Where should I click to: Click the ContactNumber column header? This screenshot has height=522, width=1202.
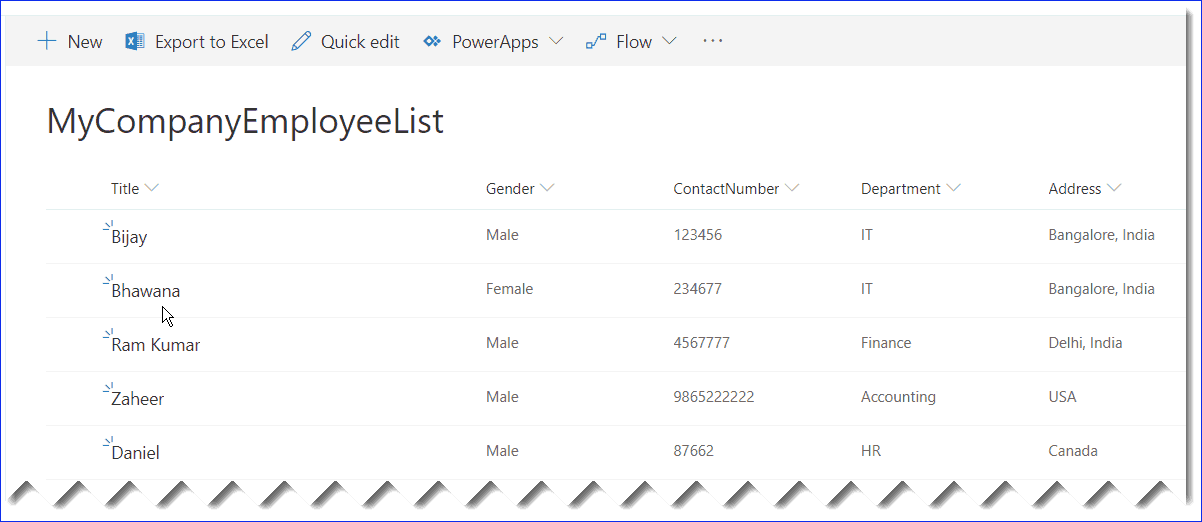point(726,188)
